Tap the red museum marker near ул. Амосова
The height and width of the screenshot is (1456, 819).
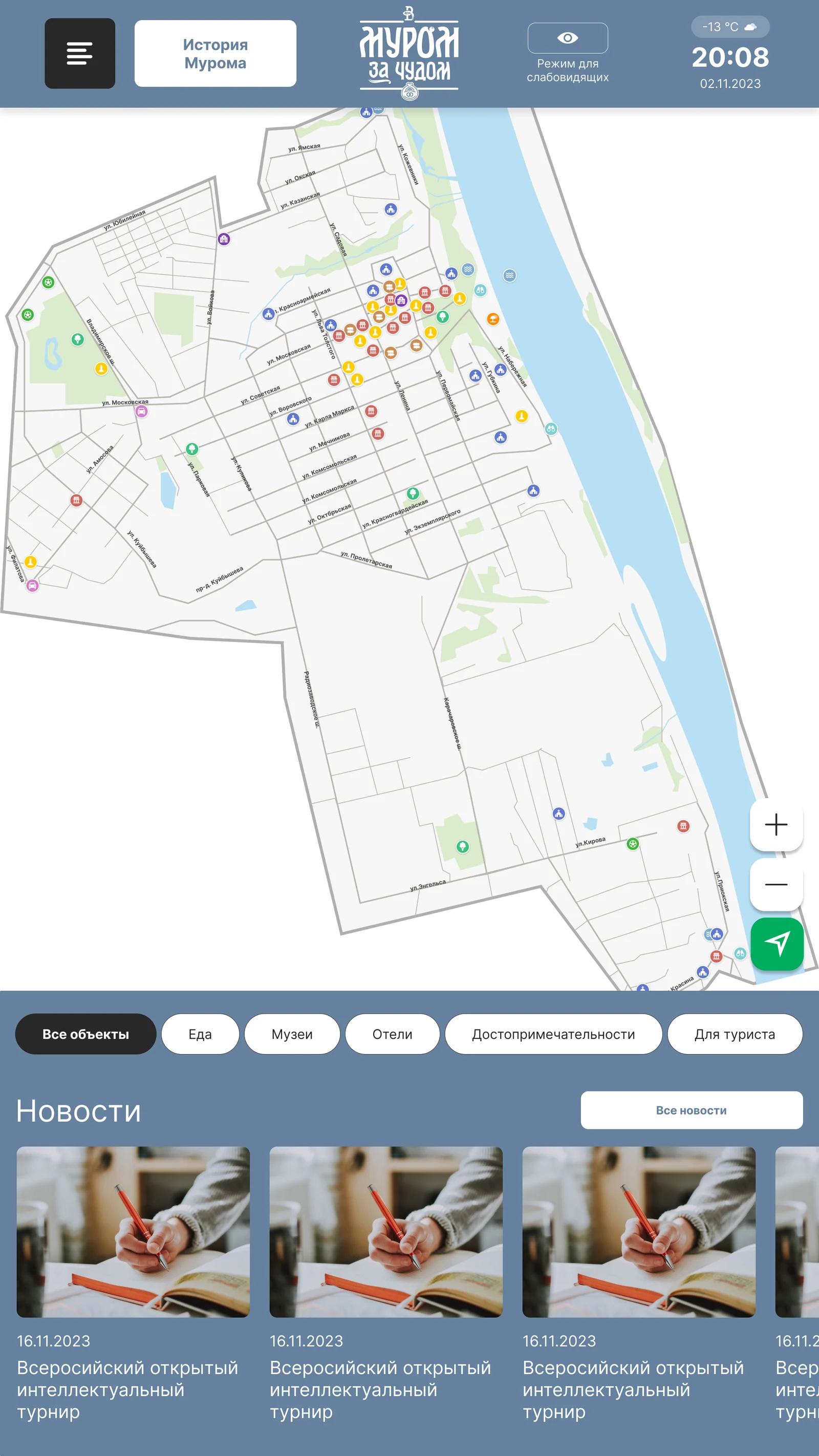[76, 500]
